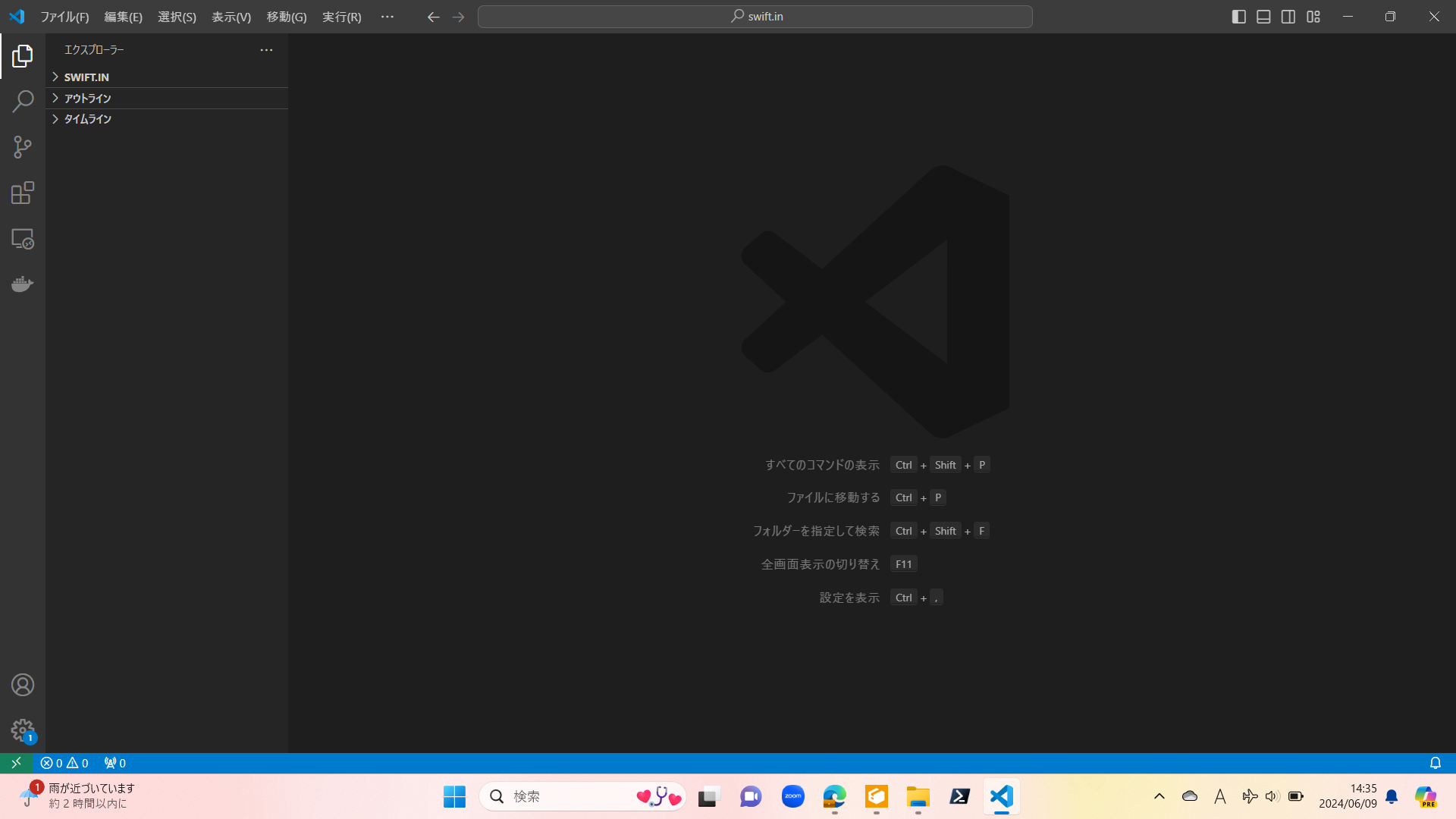Image resolution: width=1456 pixels, height=819 pixels.
Task: Click the Remote Explorer icon
Action: pyautogui.click(x=22, y=238)
